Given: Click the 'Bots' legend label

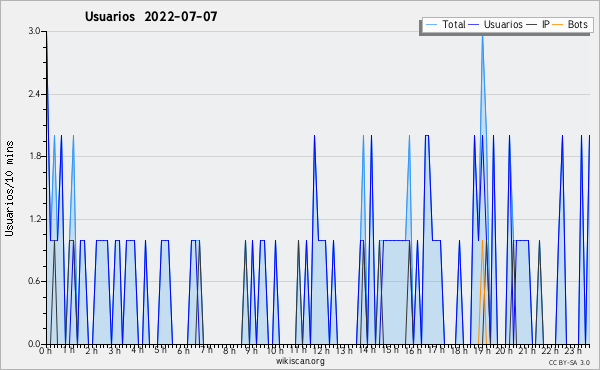Looking at the screenshot, I should click(x=577, y=24).
